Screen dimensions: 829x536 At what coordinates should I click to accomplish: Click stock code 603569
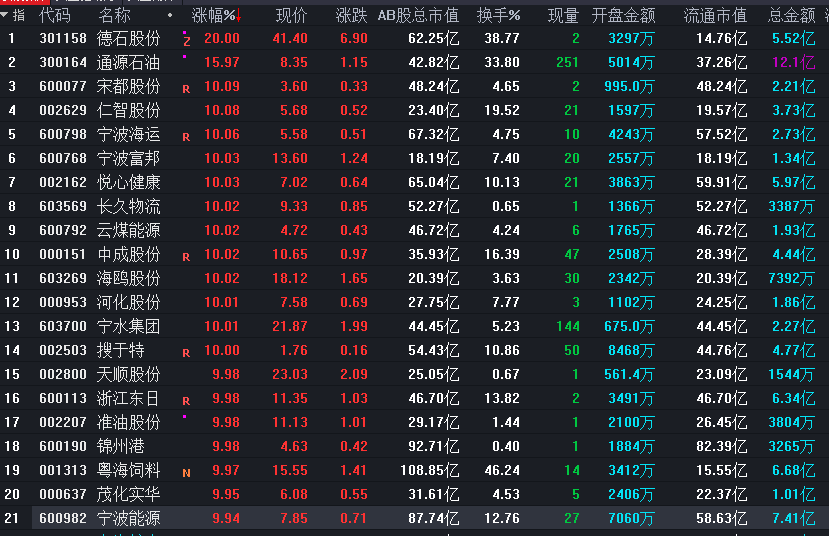point(63,206)
